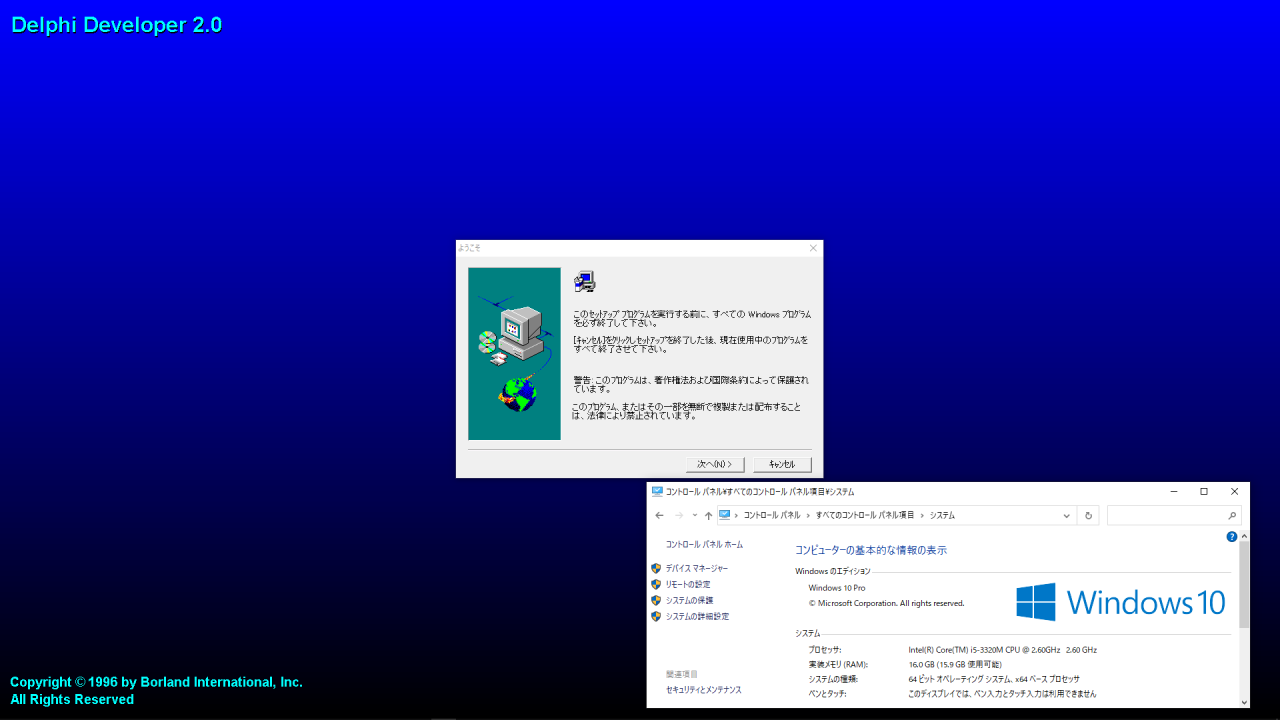The width and height of the screenshot is (1280, 720).
Task: Click shield icon beside リモートの設定
Action: click(656, 584)
